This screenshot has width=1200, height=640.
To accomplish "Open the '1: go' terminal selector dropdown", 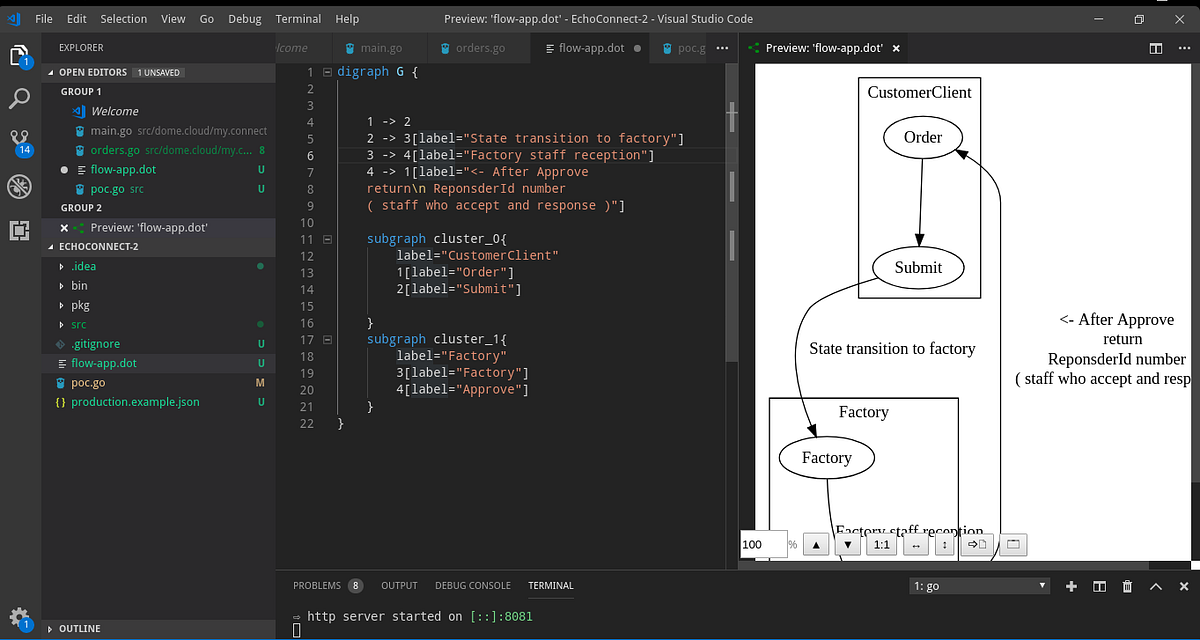I will (x=978, y=586).
